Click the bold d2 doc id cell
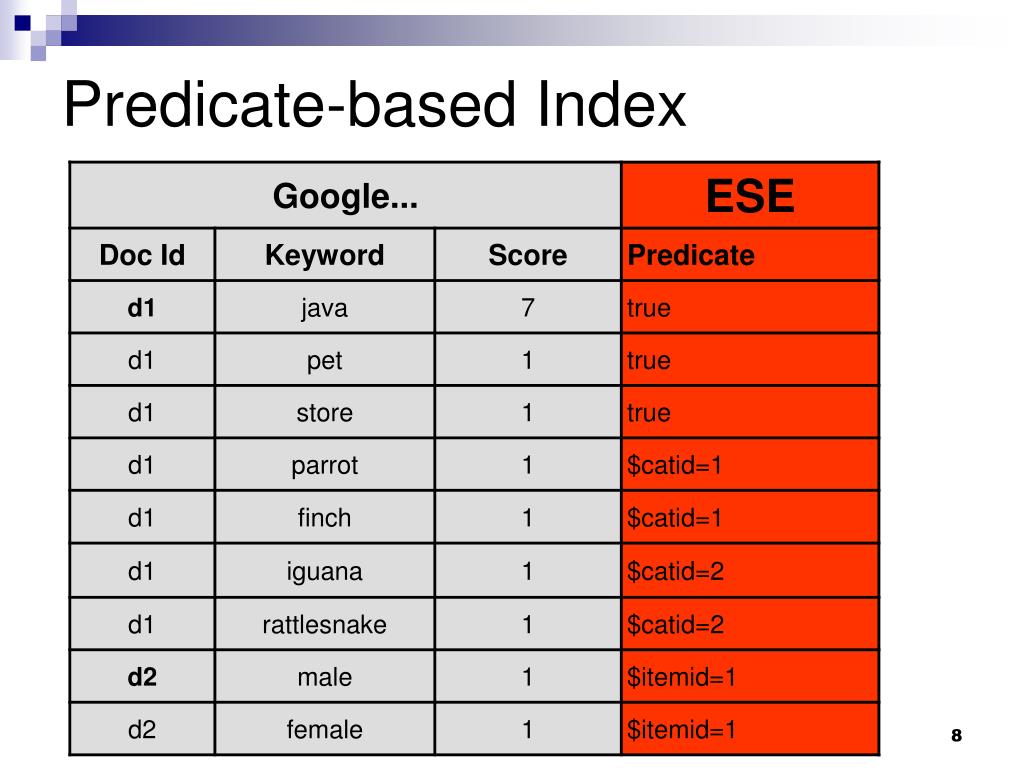Viewport: 1024px width, 768px height. click(142, 677)
